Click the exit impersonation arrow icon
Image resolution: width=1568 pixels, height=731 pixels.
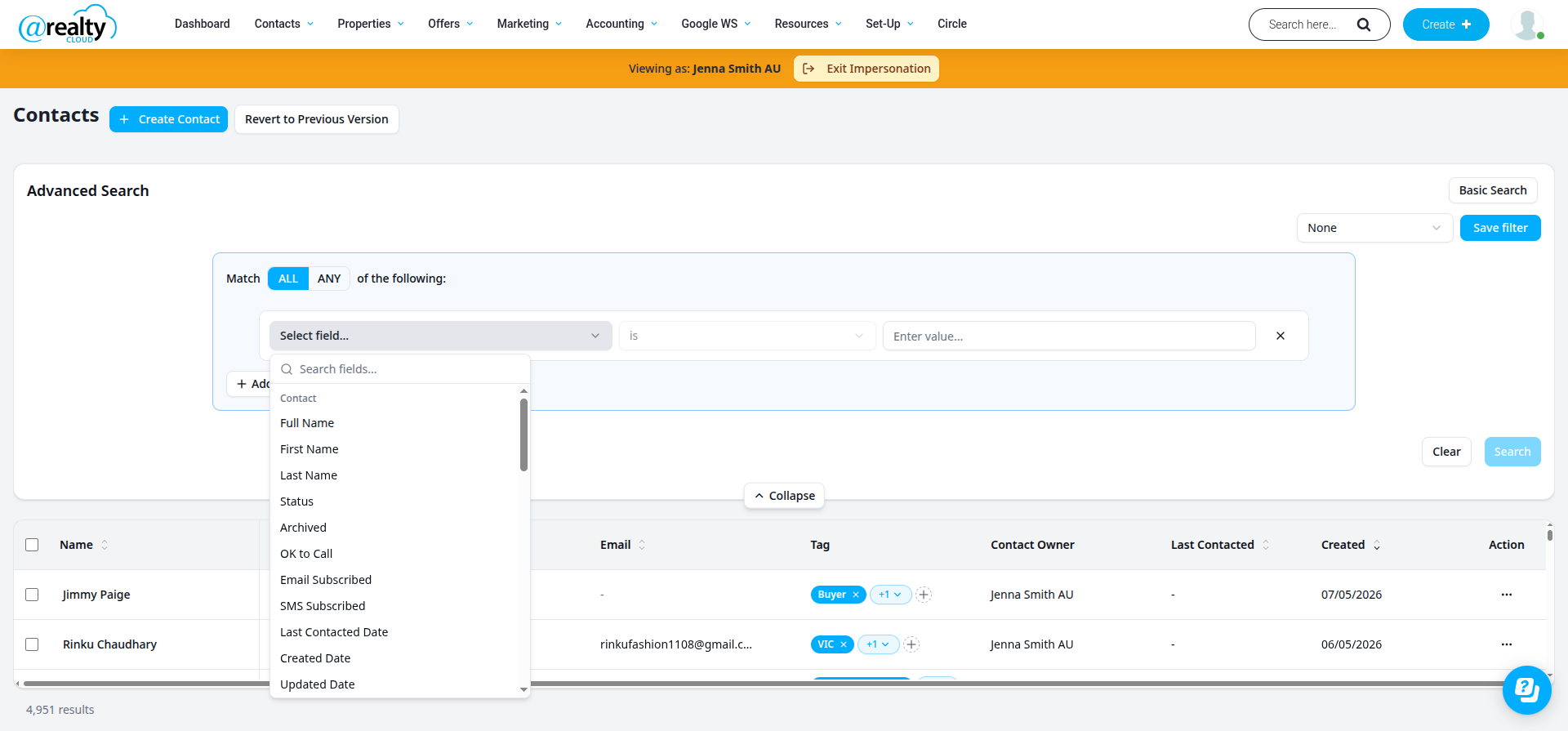808,69
